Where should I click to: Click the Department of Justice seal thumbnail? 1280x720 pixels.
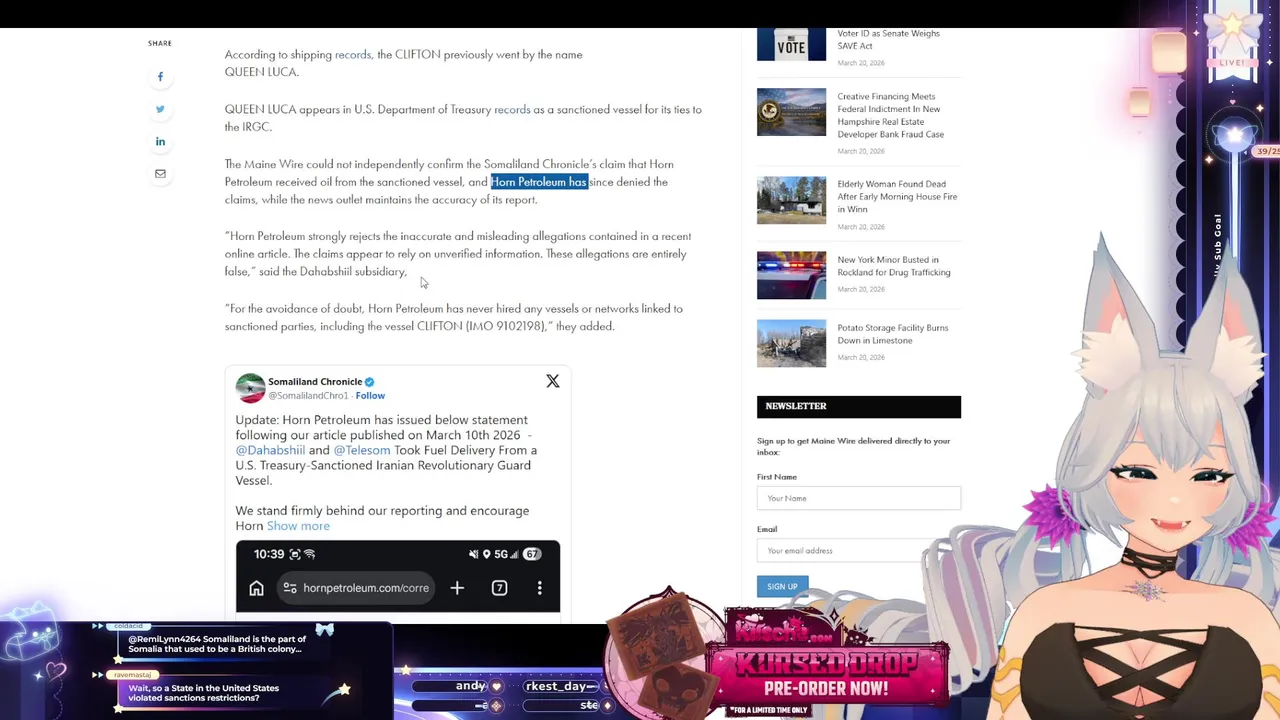[791, 112]
